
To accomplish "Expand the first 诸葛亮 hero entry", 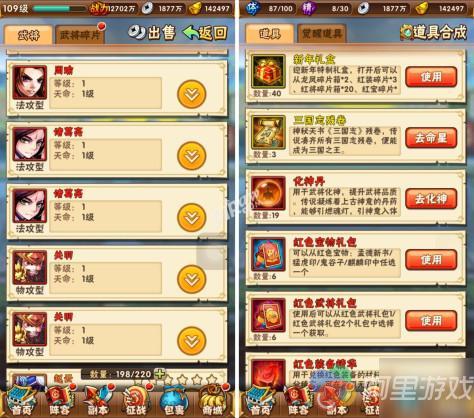I will pyautogui.click(x=192, y=156).
